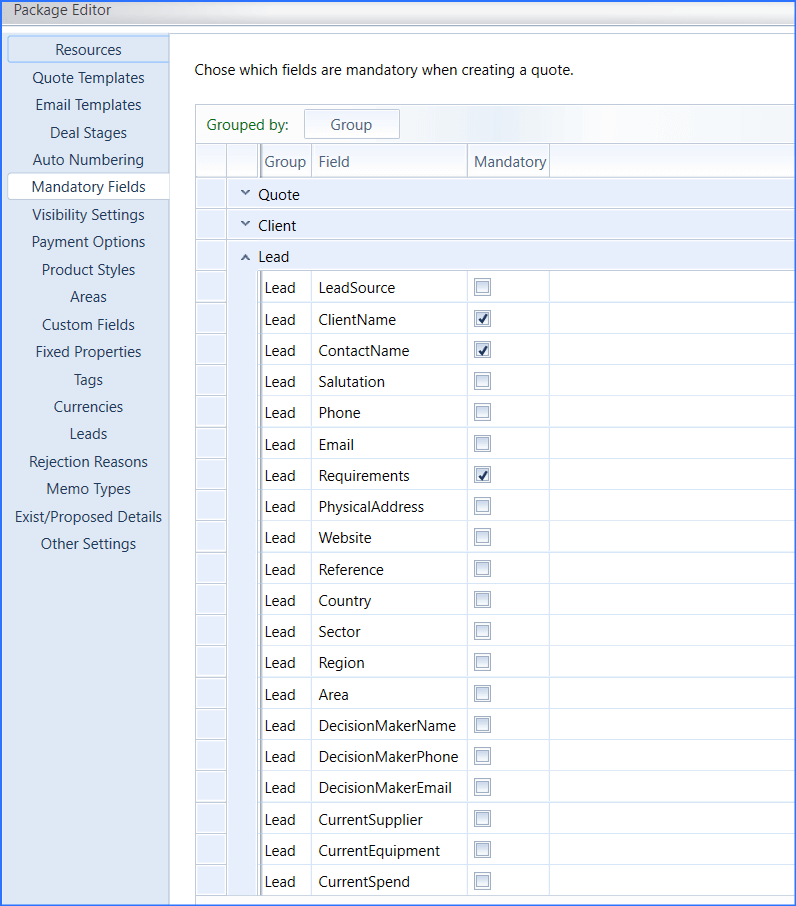Toggle the ContactName mandatory checkbox
The width and height of the screenshot is (796, 906).
tap(483, 350)
